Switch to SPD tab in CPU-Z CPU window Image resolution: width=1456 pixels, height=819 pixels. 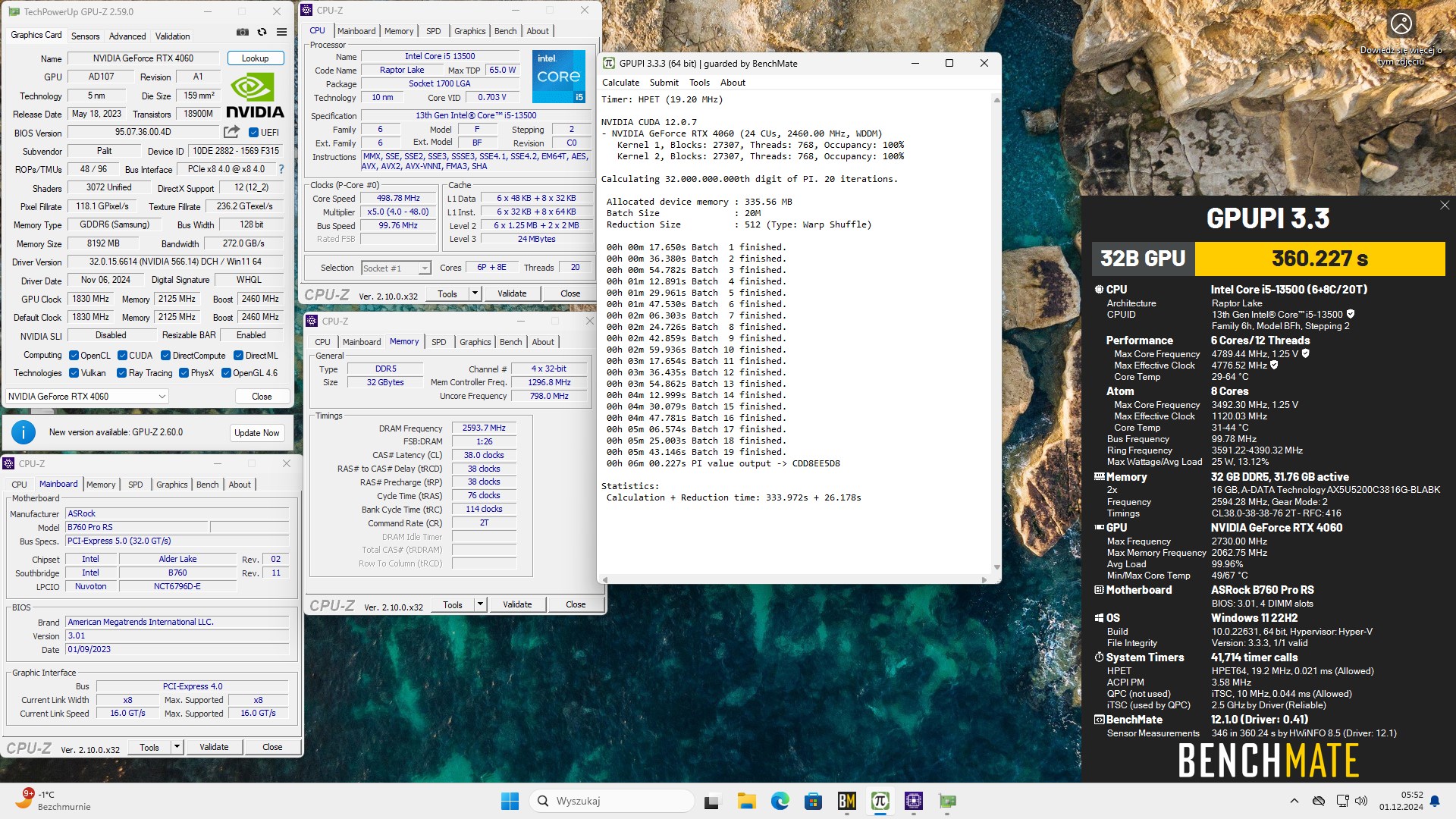click(434, 31)
